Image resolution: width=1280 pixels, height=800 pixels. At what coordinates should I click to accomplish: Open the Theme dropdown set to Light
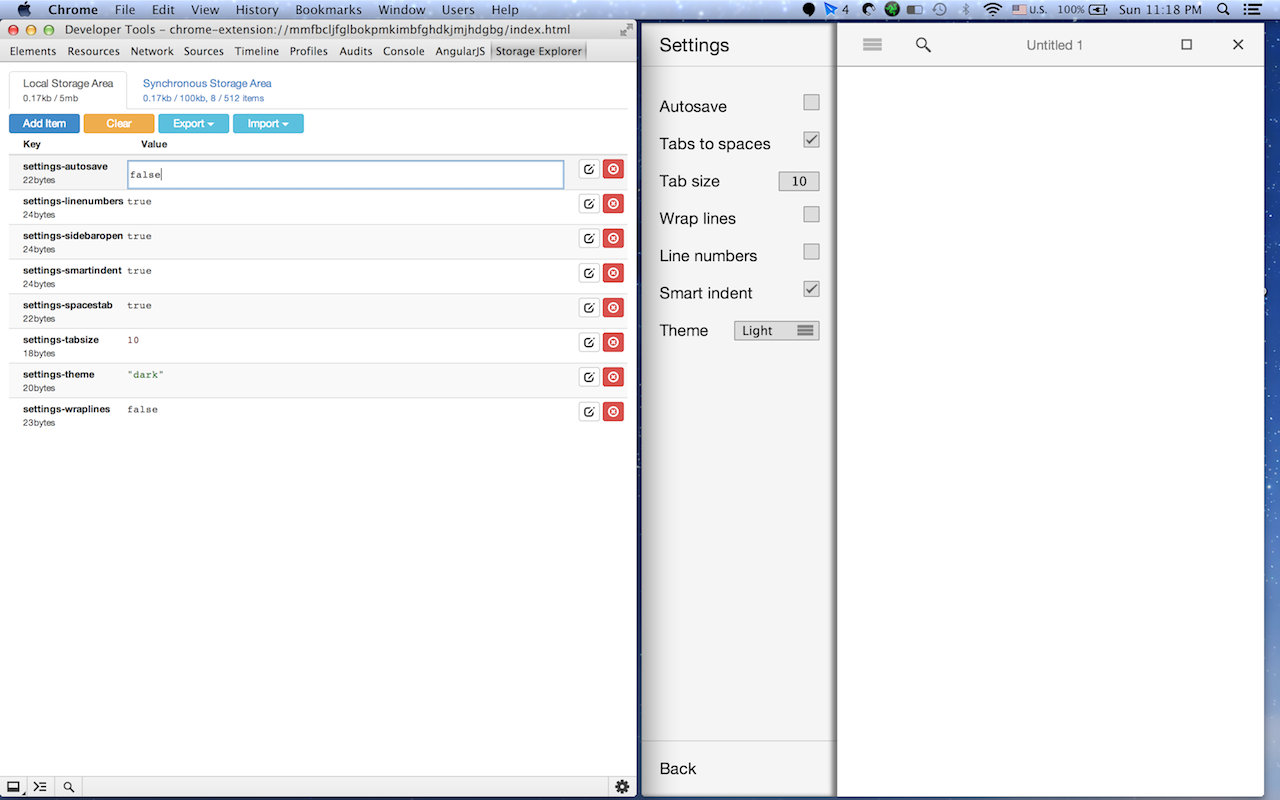tap(777, 330)
